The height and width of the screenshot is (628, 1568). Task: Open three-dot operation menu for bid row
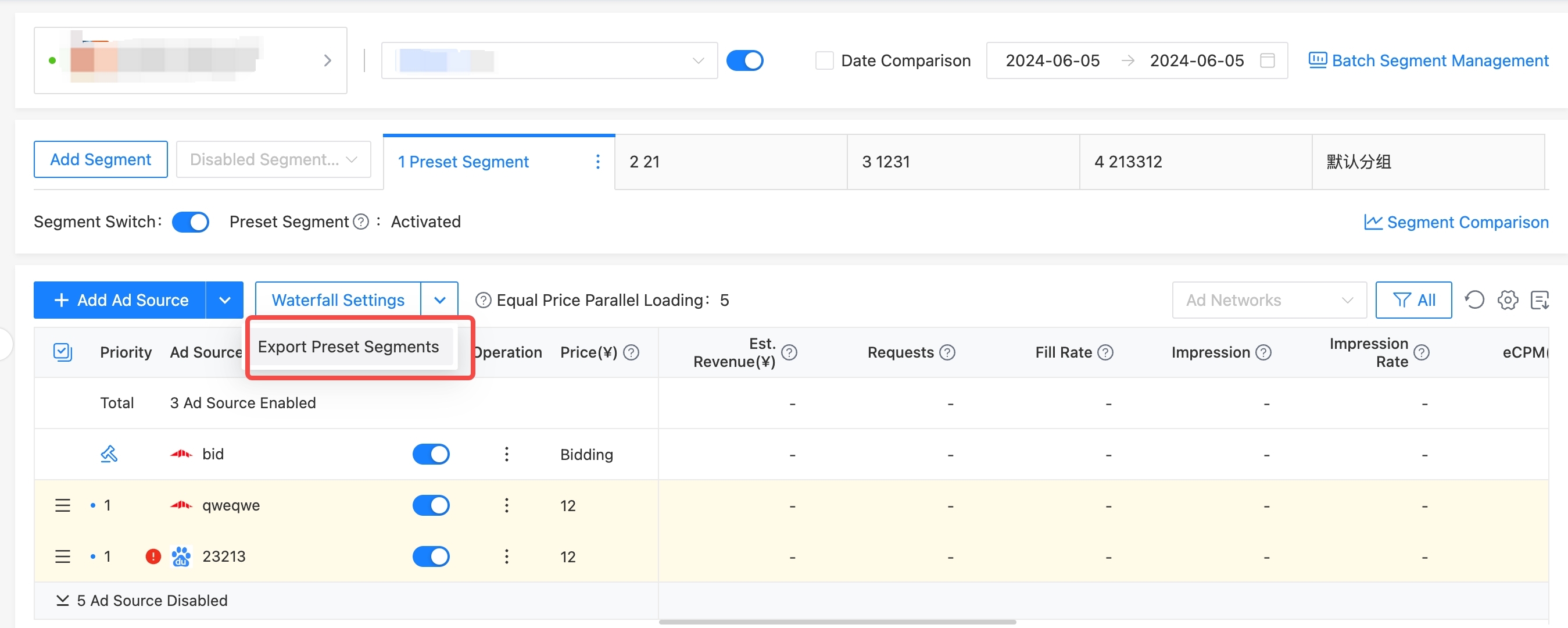tap(506, 454)
